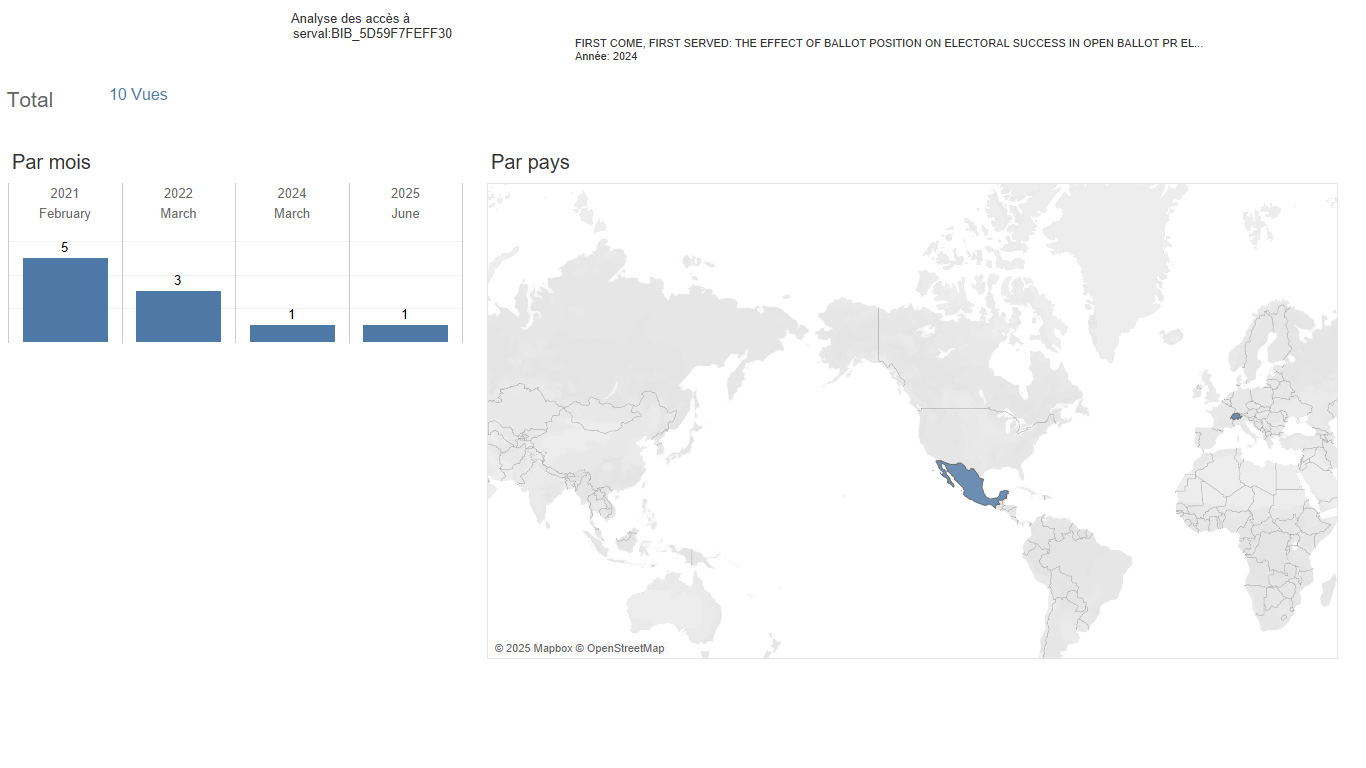
Task: Click the 'March' label under 2024
Action: [292, 214]
